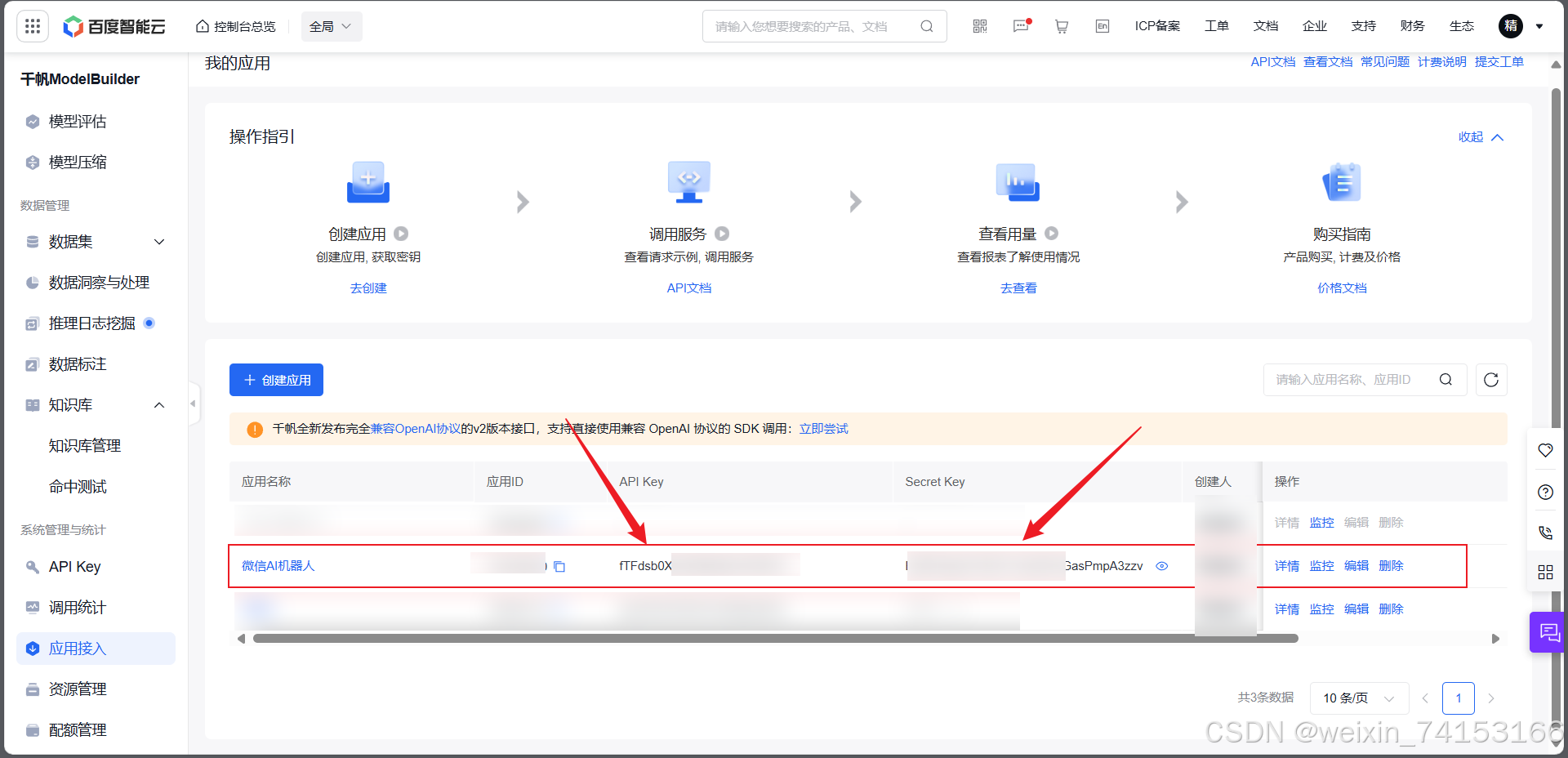This screenshot has height=758, width=1568.
Task: Open ICP备案 in top menu
Action: 1157,26
